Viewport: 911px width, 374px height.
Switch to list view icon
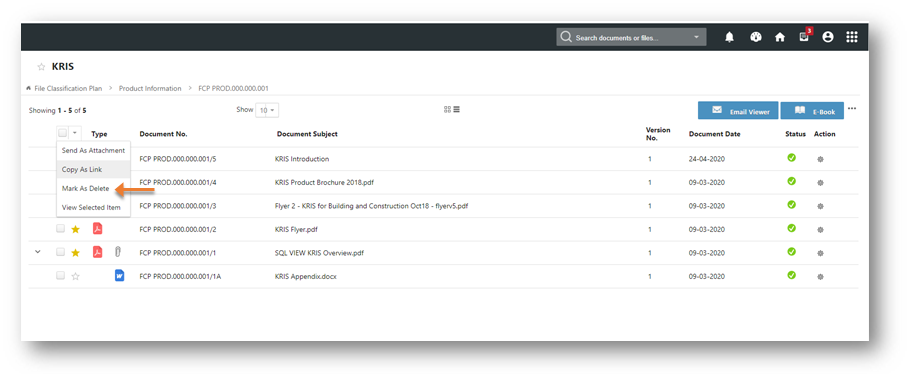click(457, 109)
